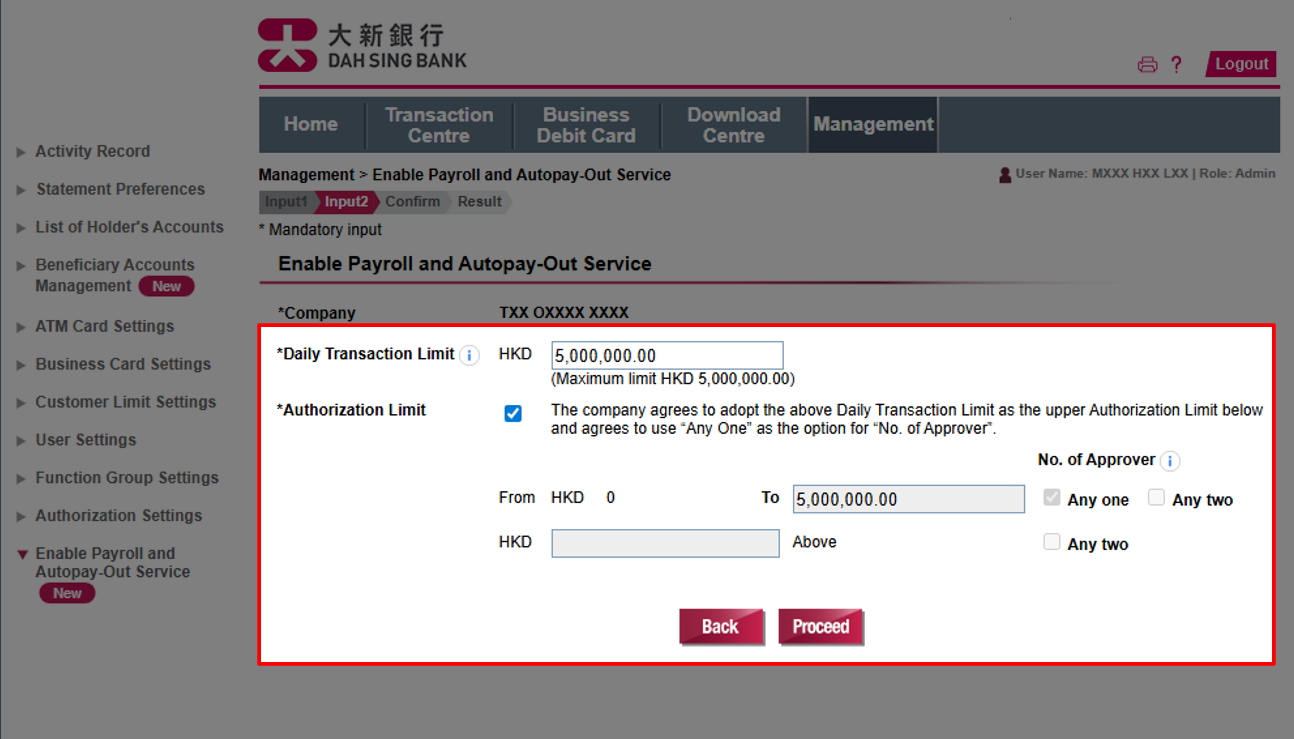Screen dimensions: 1294x739
Task: Click the Logout button
Action: [1241, 64]
